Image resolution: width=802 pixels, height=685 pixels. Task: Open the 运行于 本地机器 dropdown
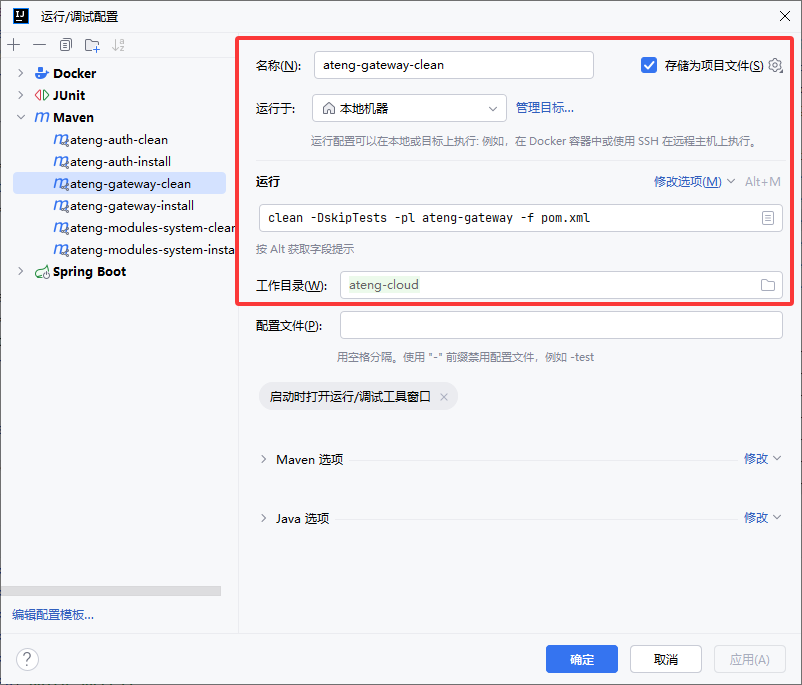pyautogui.click(x=409, y=108)
